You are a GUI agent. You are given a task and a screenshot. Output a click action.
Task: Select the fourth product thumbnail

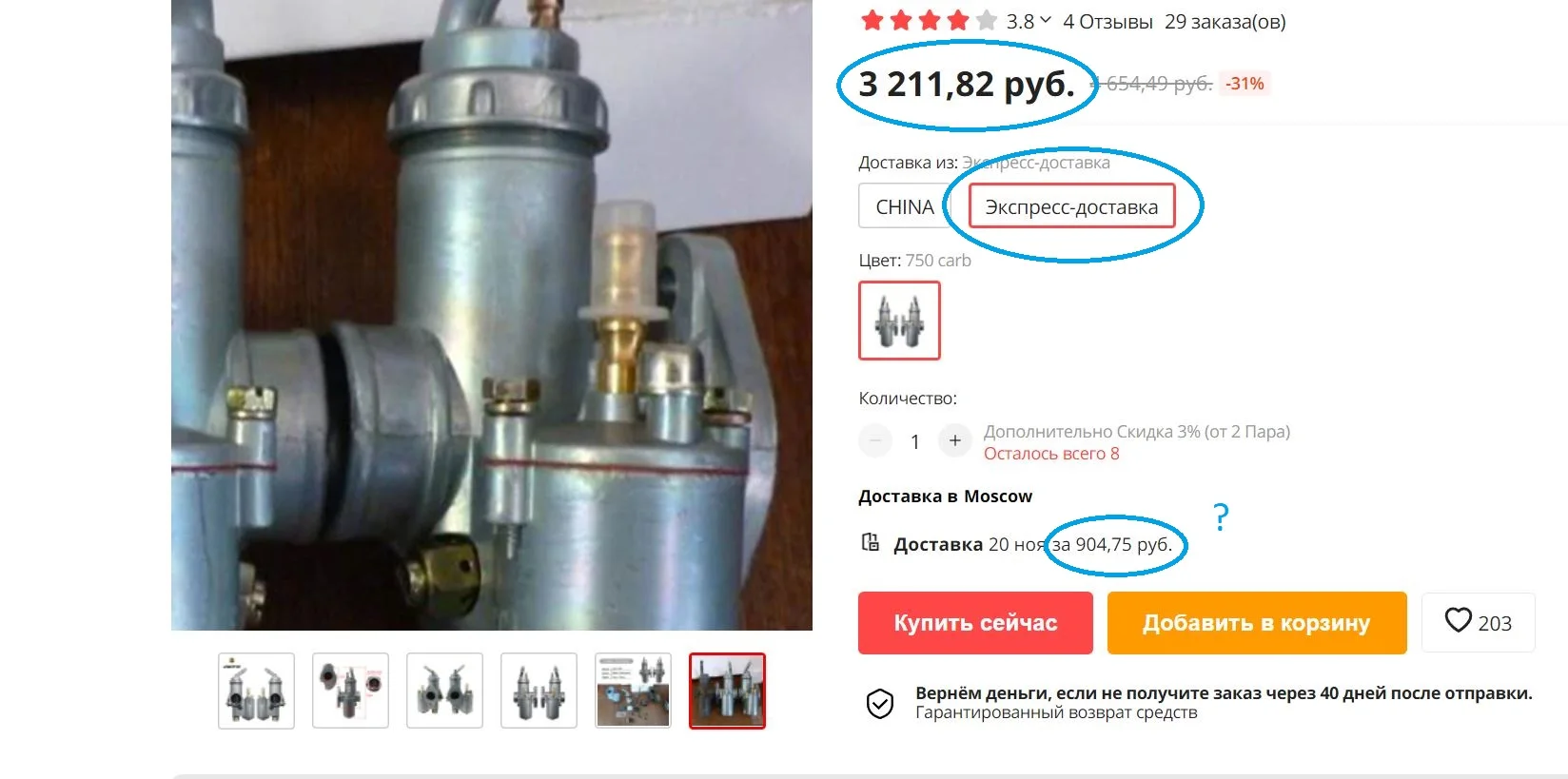(539, 691)
